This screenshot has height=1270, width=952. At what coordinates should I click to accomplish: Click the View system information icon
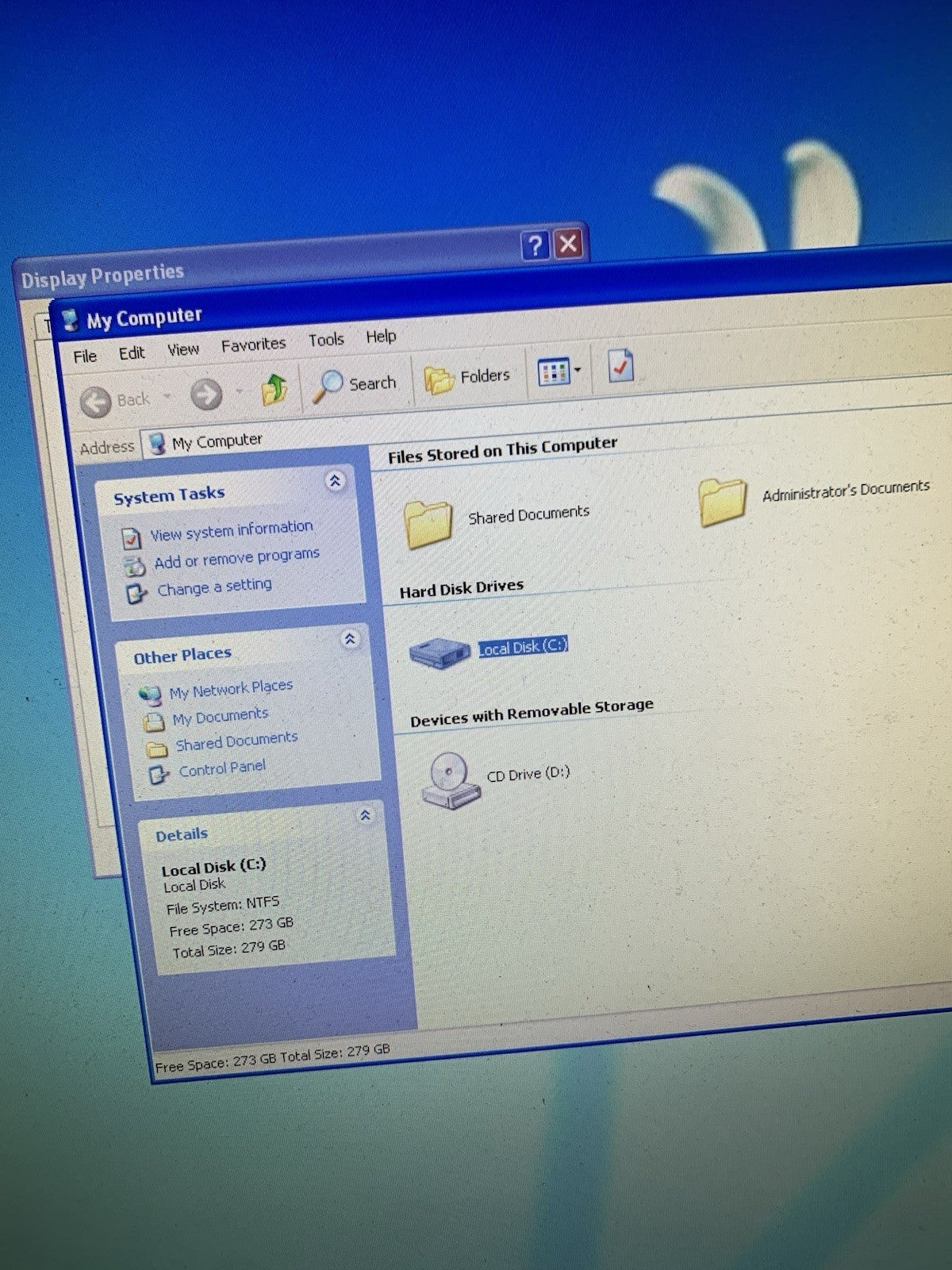click(132, 538)
